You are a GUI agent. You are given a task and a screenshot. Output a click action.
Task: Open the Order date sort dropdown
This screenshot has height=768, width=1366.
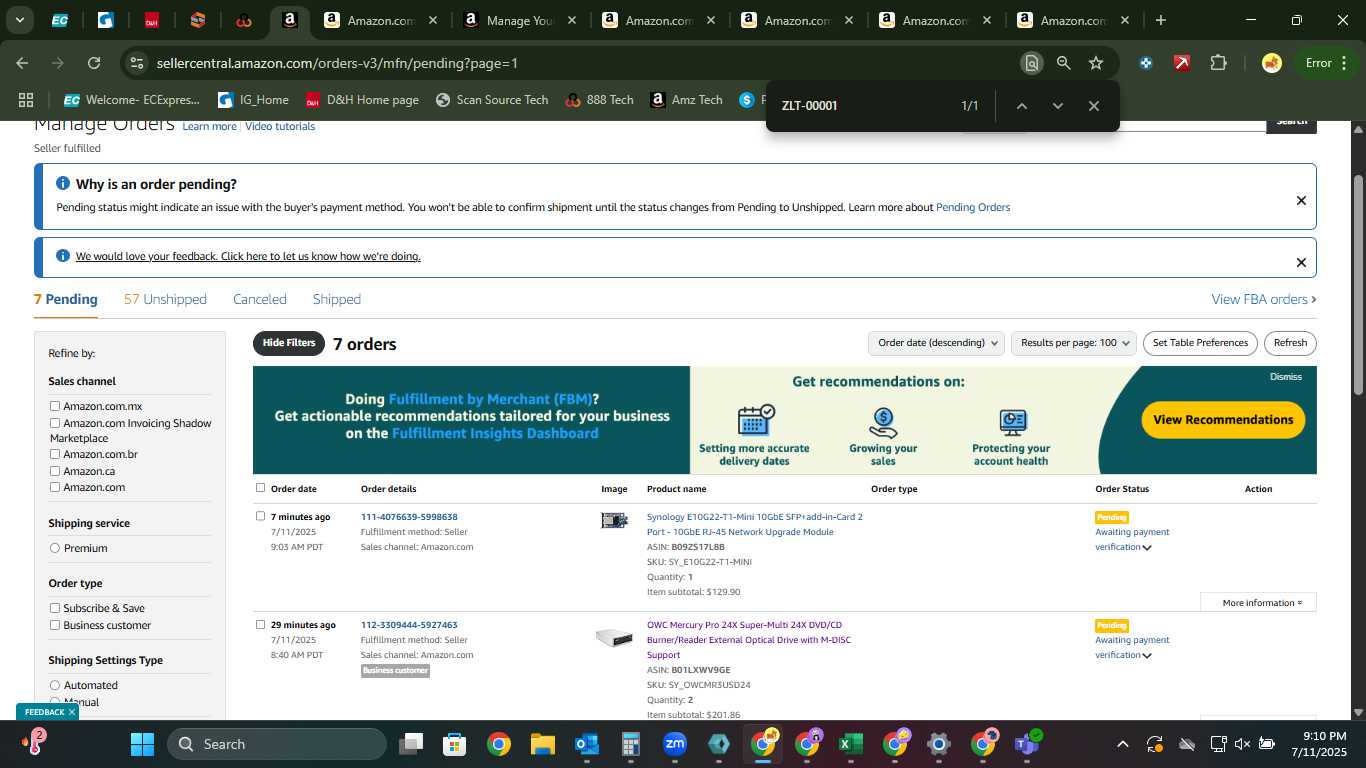(x=936, y=343)
